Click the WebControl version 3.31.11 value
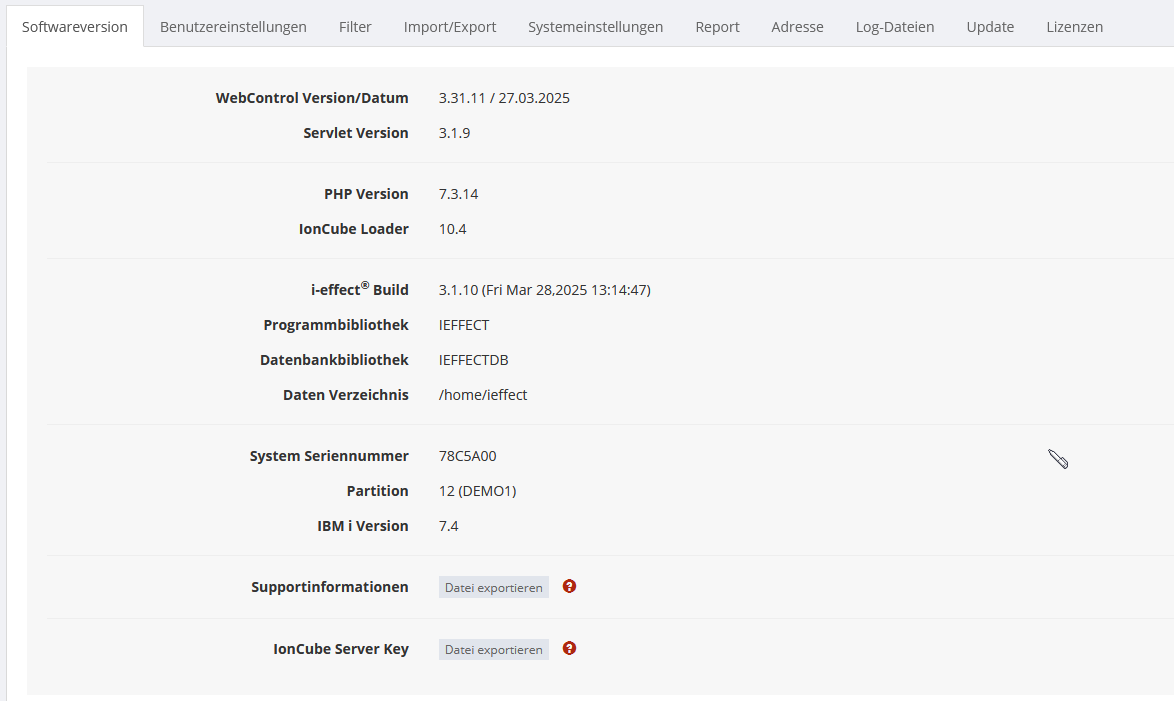This screenshot has width=1174, height=701. pyautogui.click(x=504, y=98)
